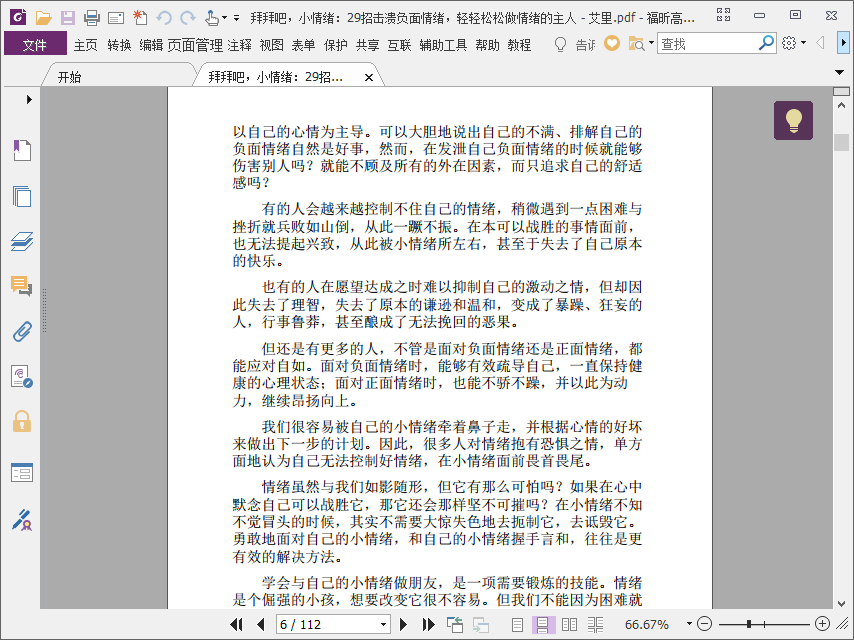
Task: Open the Layers panel icon
Action: 22,241
